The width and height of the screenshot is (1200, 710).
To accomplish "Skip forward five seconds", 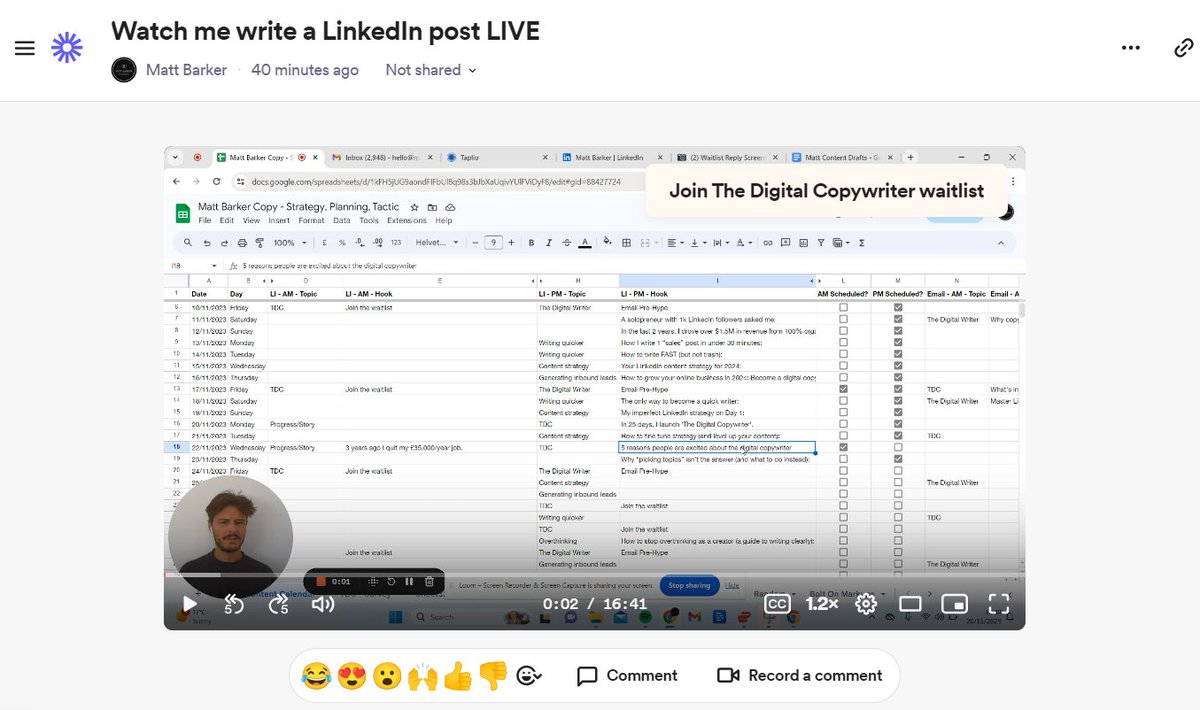I will 278,604.
